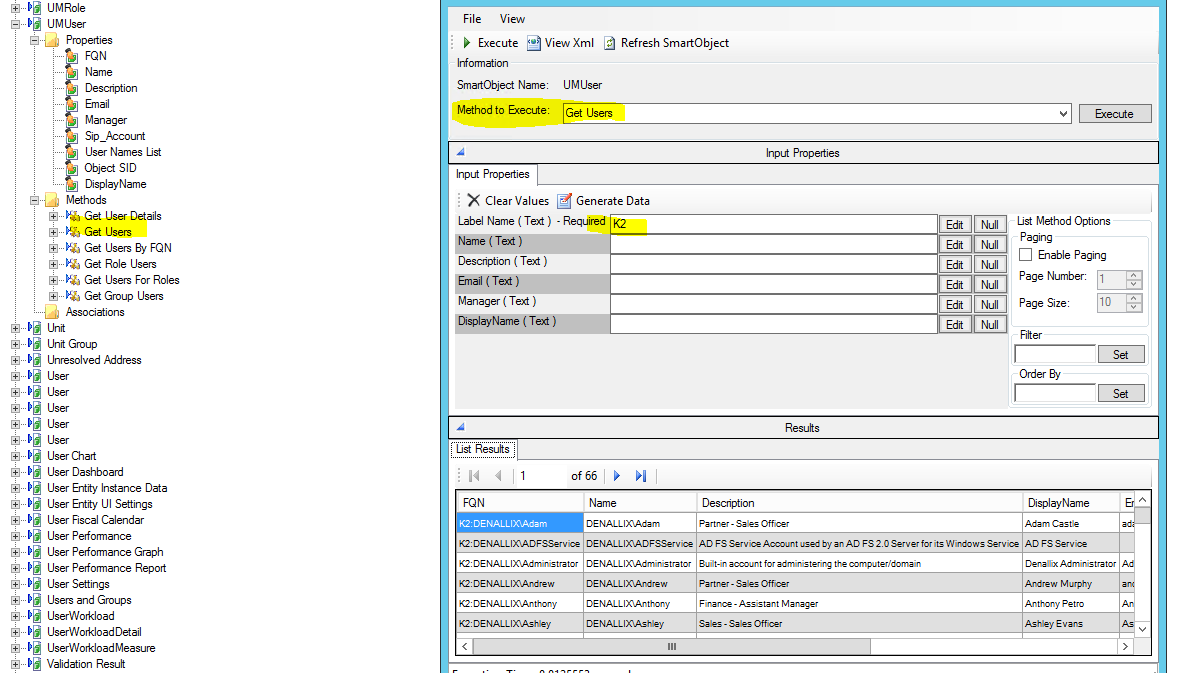Click the Associations folder icon
Image resolution: width=1187 pixels, height=673 pixels.
click(52, 312)
